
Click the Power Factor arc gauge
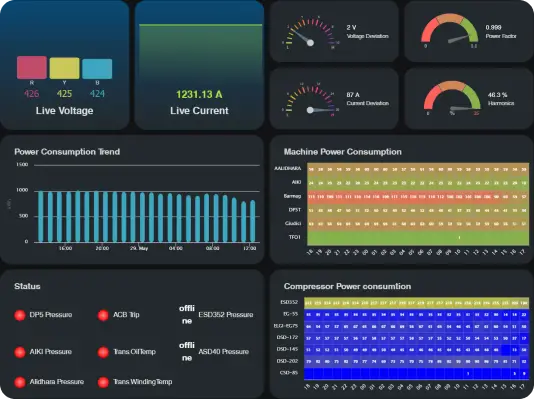point(450,30)
